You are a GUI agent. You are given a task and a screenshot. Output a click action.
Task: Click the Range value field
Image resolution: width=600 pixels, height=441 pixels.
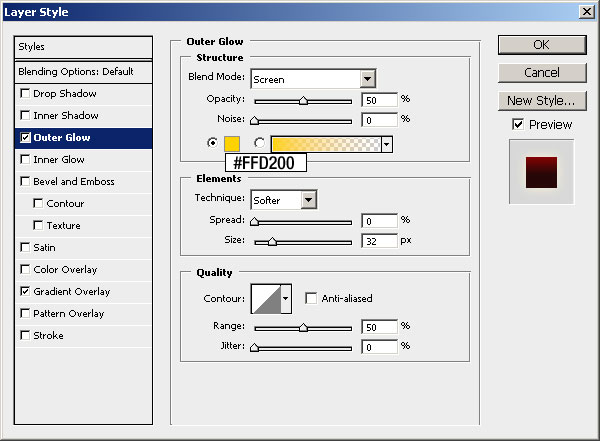pyautogui.click(x=379, y=327)
